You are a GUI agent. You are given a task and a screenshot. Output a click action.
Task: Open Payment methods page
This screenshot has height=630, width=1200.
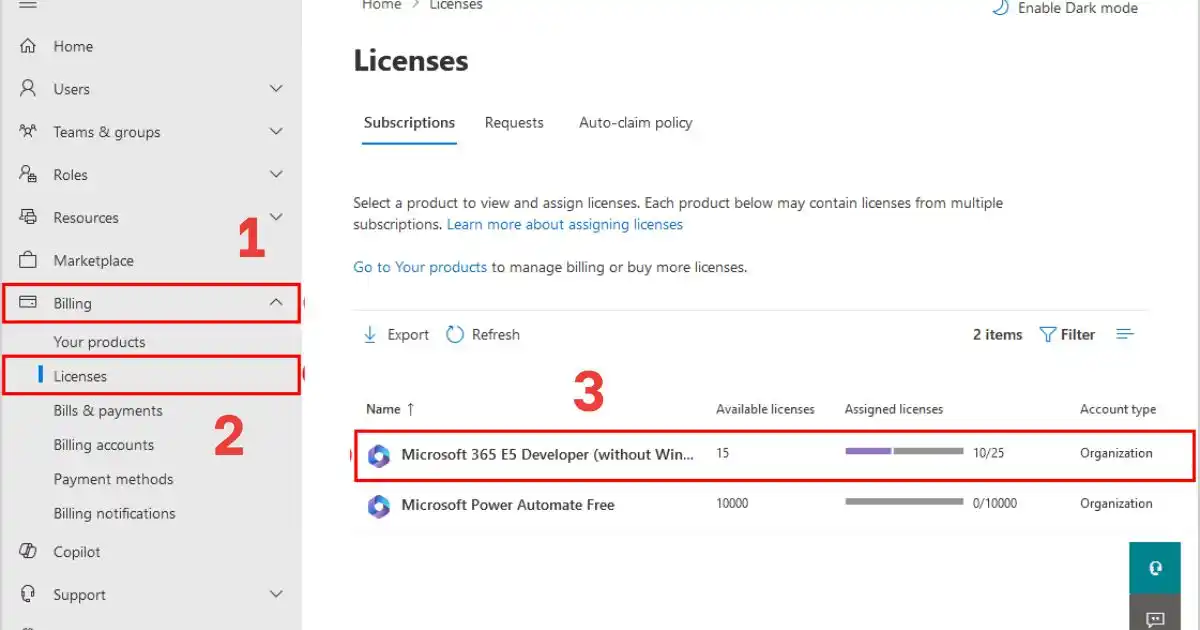click(x=113, y=479)
